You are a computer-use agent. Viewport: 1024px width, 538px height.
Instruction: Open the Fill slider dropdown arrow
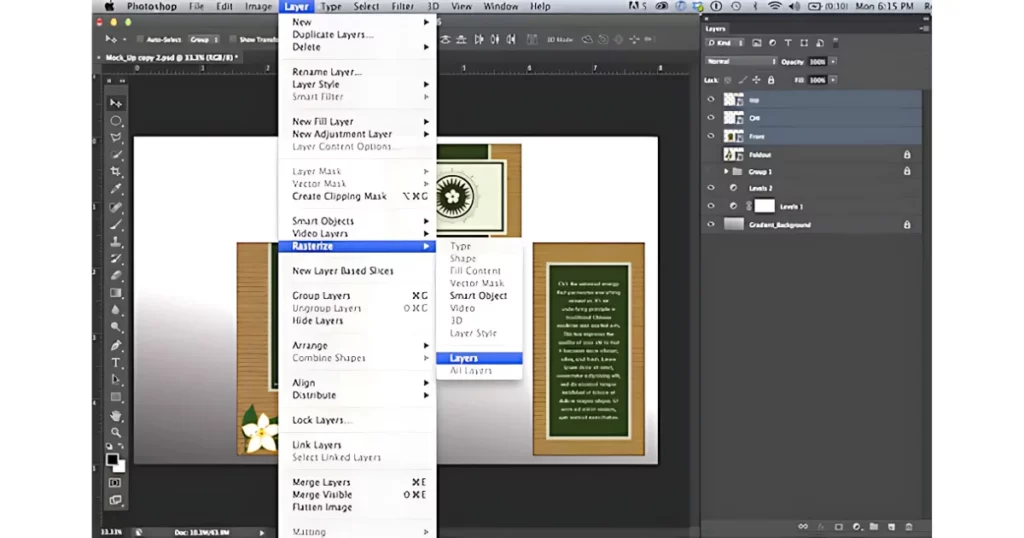click(833, 80)
